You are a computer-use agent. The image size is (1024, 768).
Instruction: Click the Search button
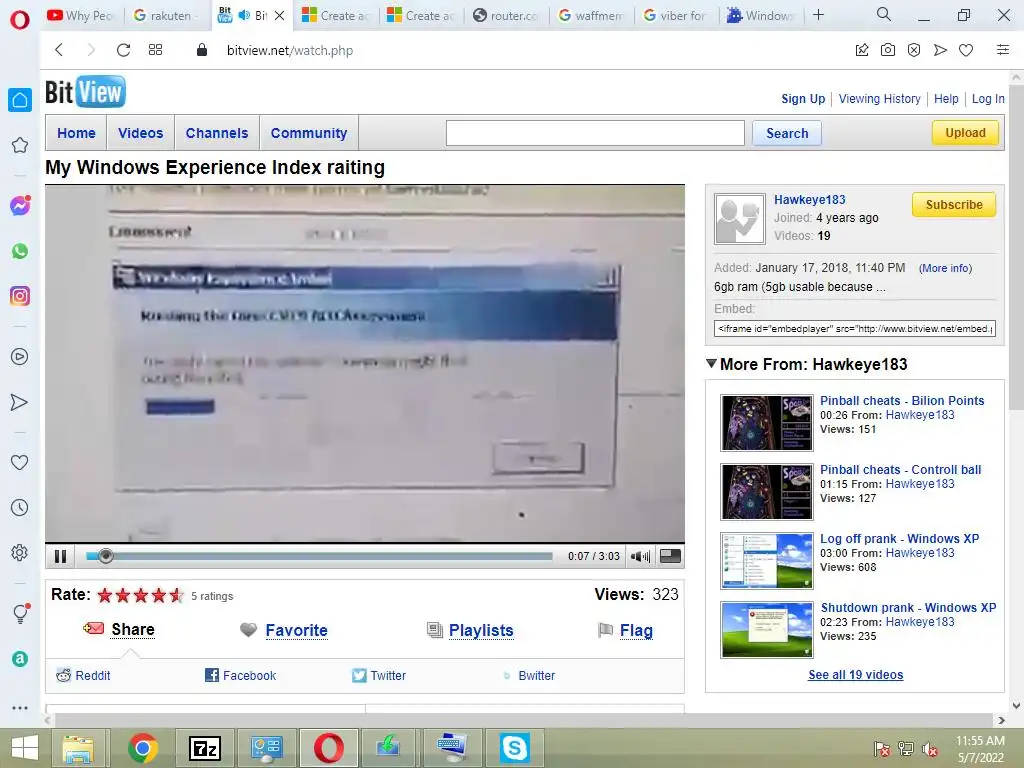(787, 133)
